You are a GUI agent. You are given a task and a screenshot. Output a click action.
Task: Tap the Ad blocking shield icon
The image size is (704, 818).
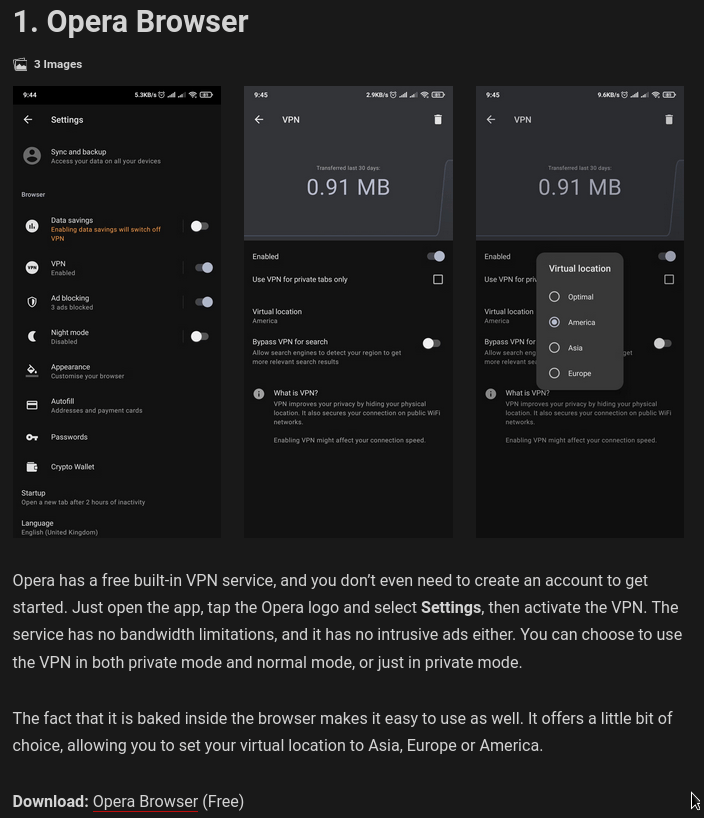coord(32,302)
